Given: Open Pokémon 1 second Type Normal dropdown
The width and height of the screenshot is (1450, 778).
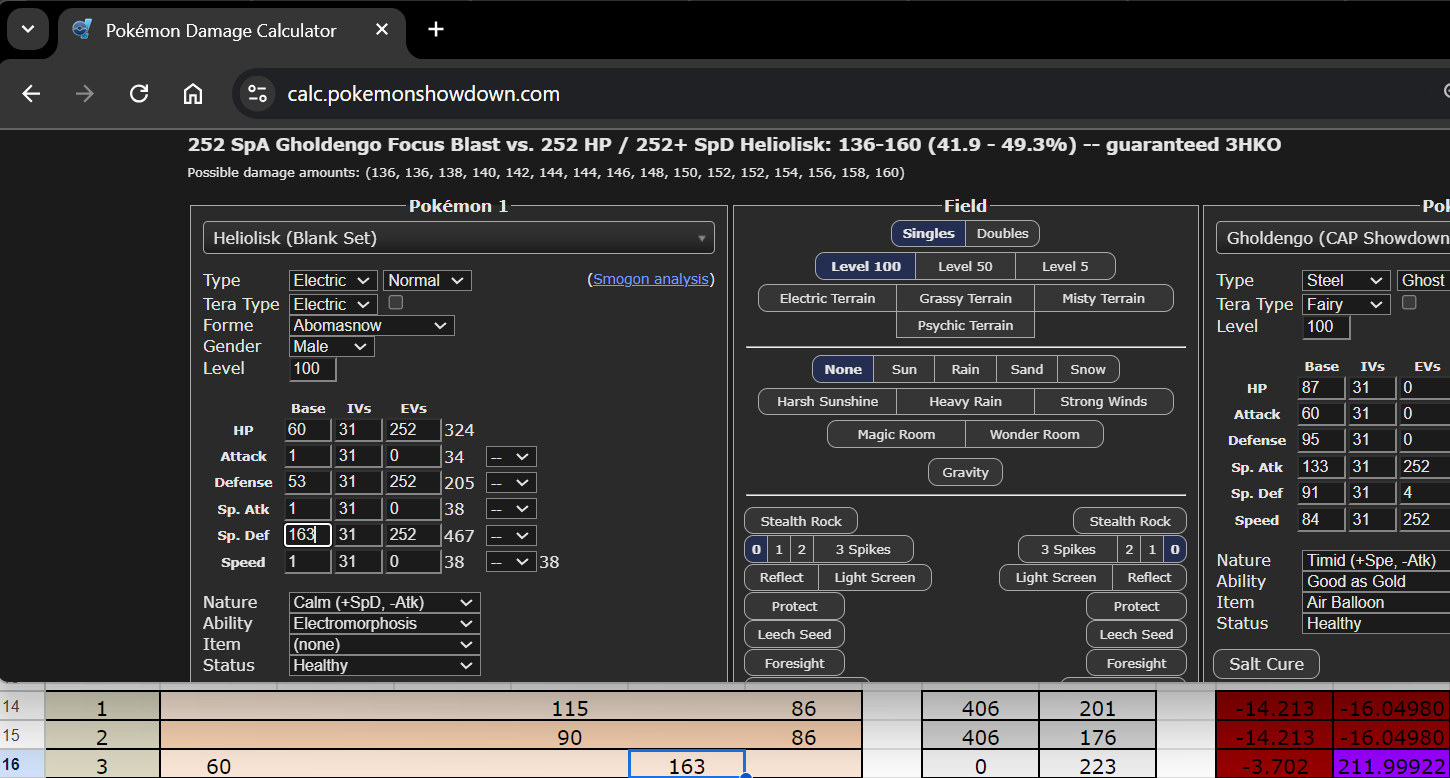Looking at the screenshot, I should tap(427, 281).
